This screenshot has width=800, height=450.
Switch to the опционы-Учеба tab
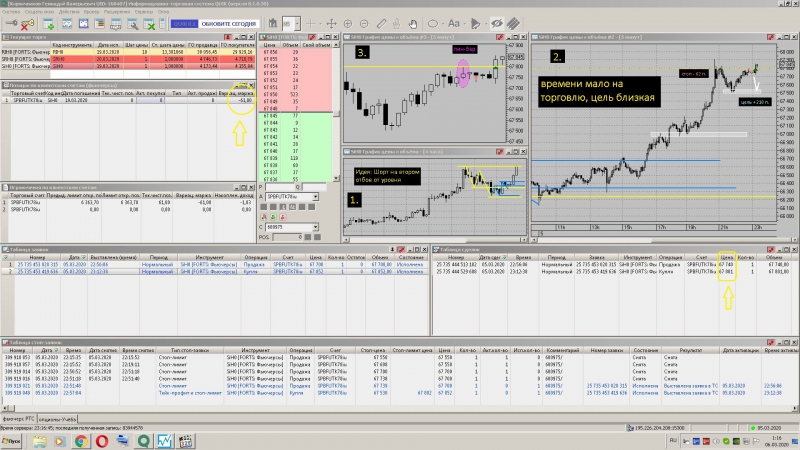point(58,419)
